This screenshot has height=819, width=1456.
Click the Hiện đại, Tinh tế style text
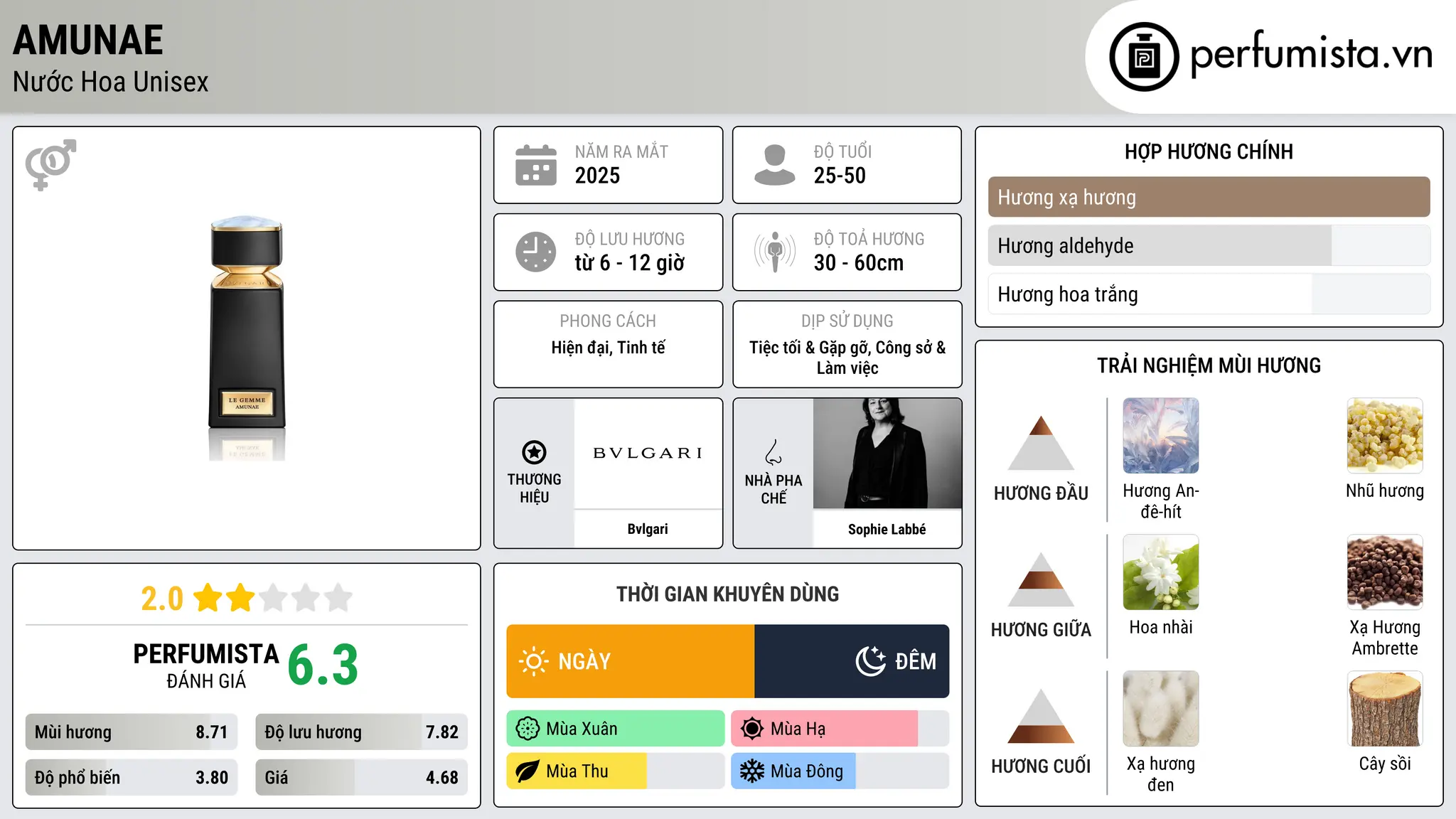609,348
